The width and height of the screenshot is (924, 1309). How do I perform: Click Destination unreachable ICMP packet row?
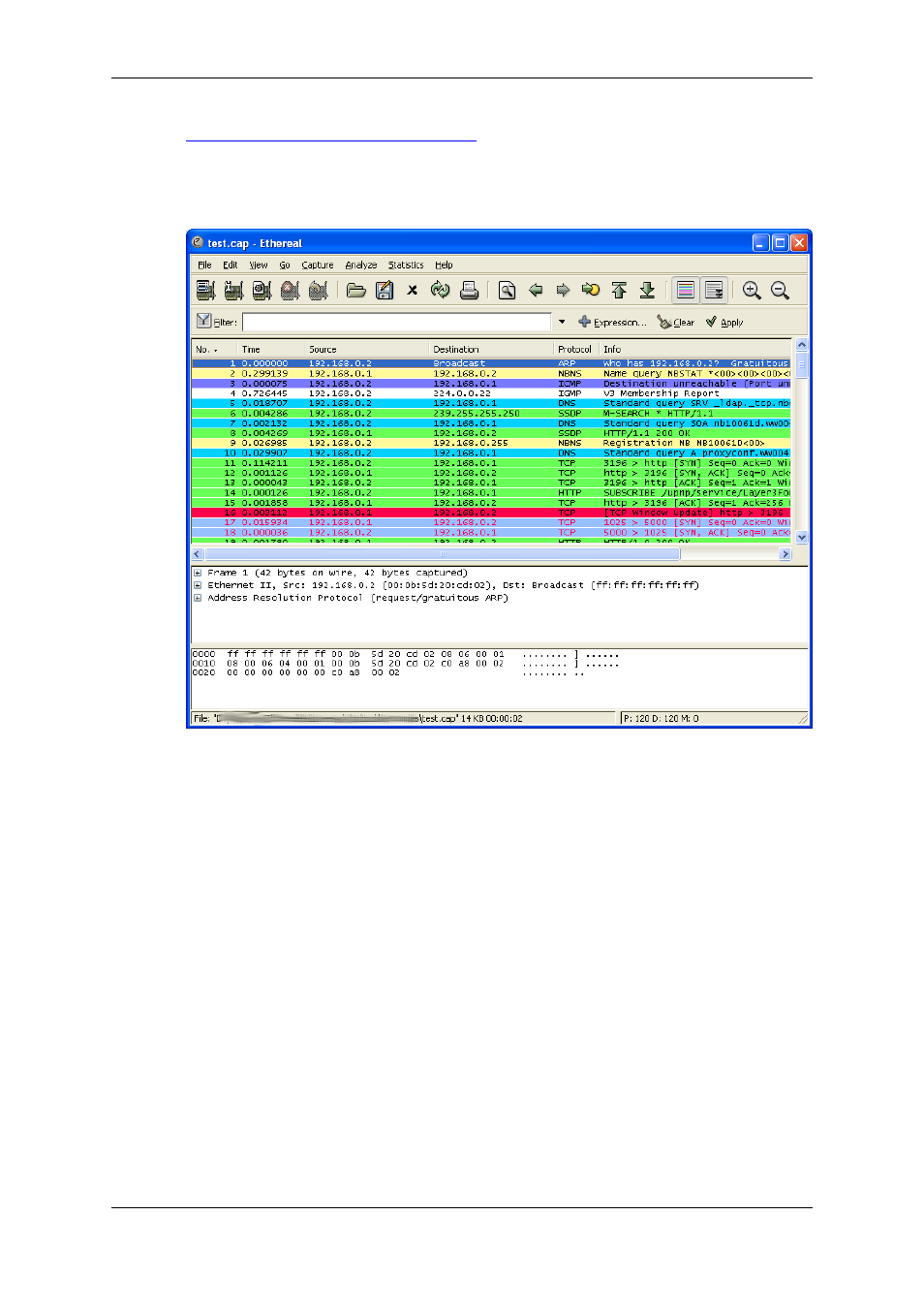pyautogui.click(x=491, y=384)
